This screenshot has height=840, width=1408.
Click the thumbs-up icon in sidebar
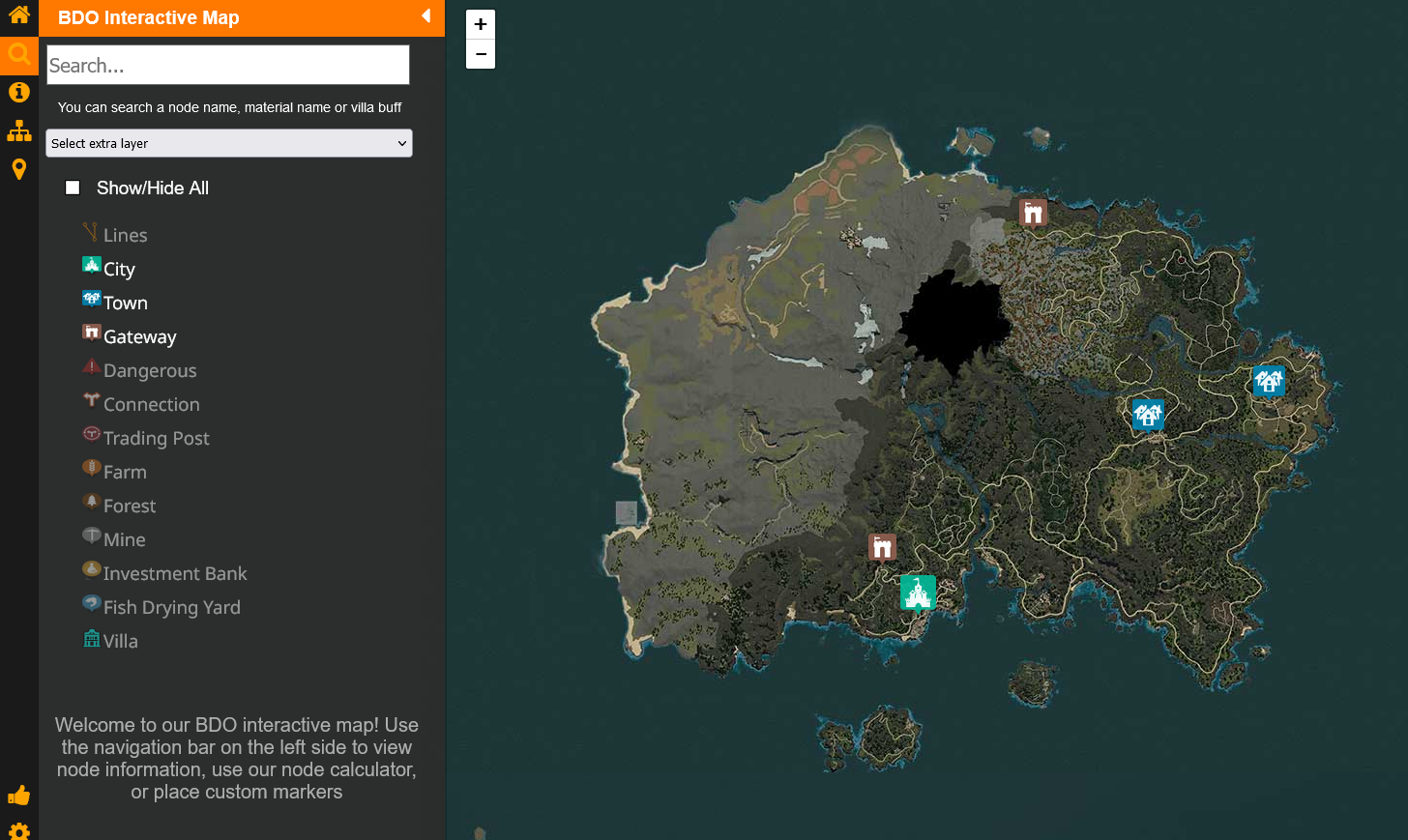(19, 796)
